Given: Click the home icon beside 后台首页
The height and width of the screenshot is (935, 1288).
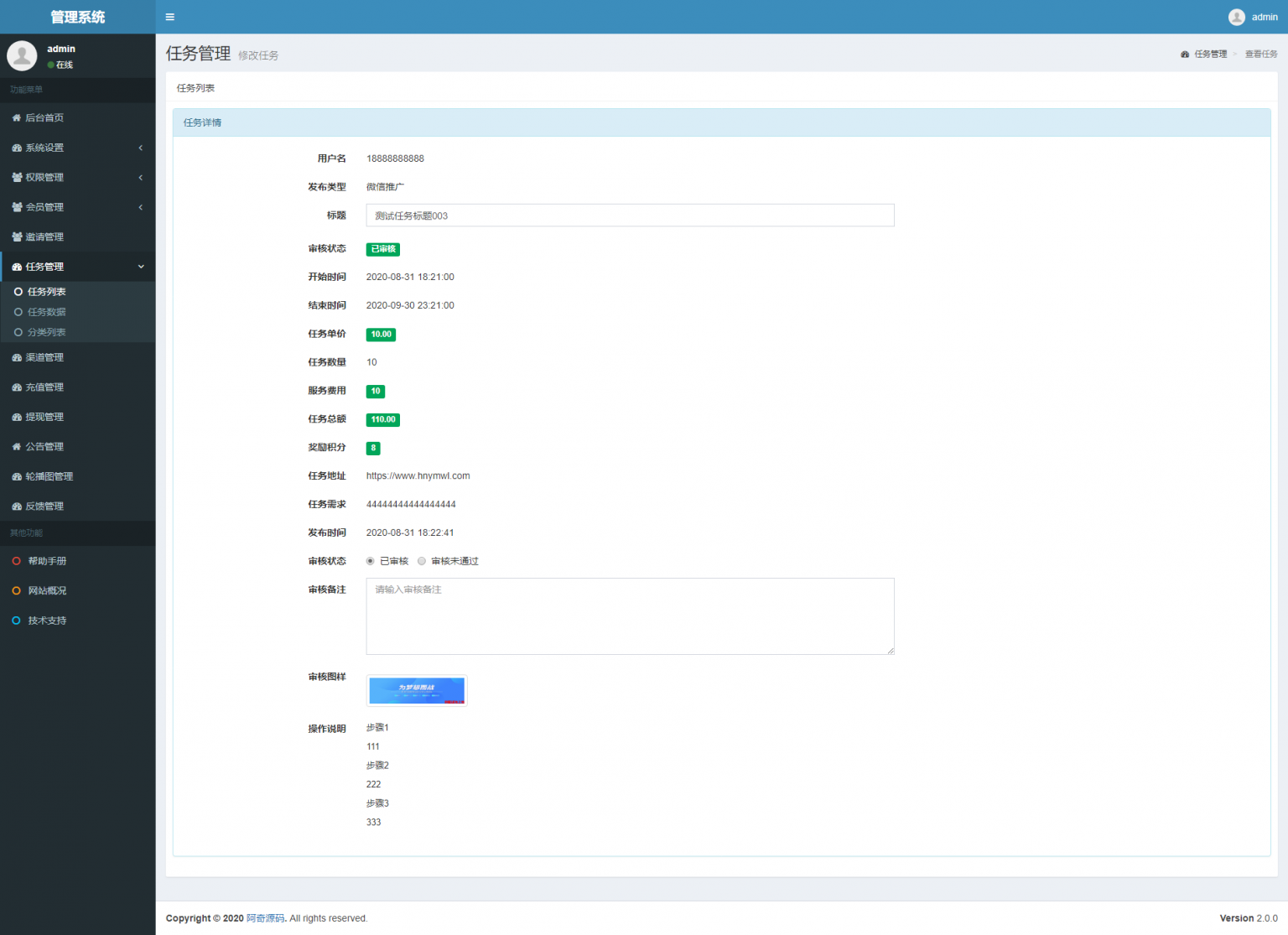Looking at the screenshot, I should (17, 118).
